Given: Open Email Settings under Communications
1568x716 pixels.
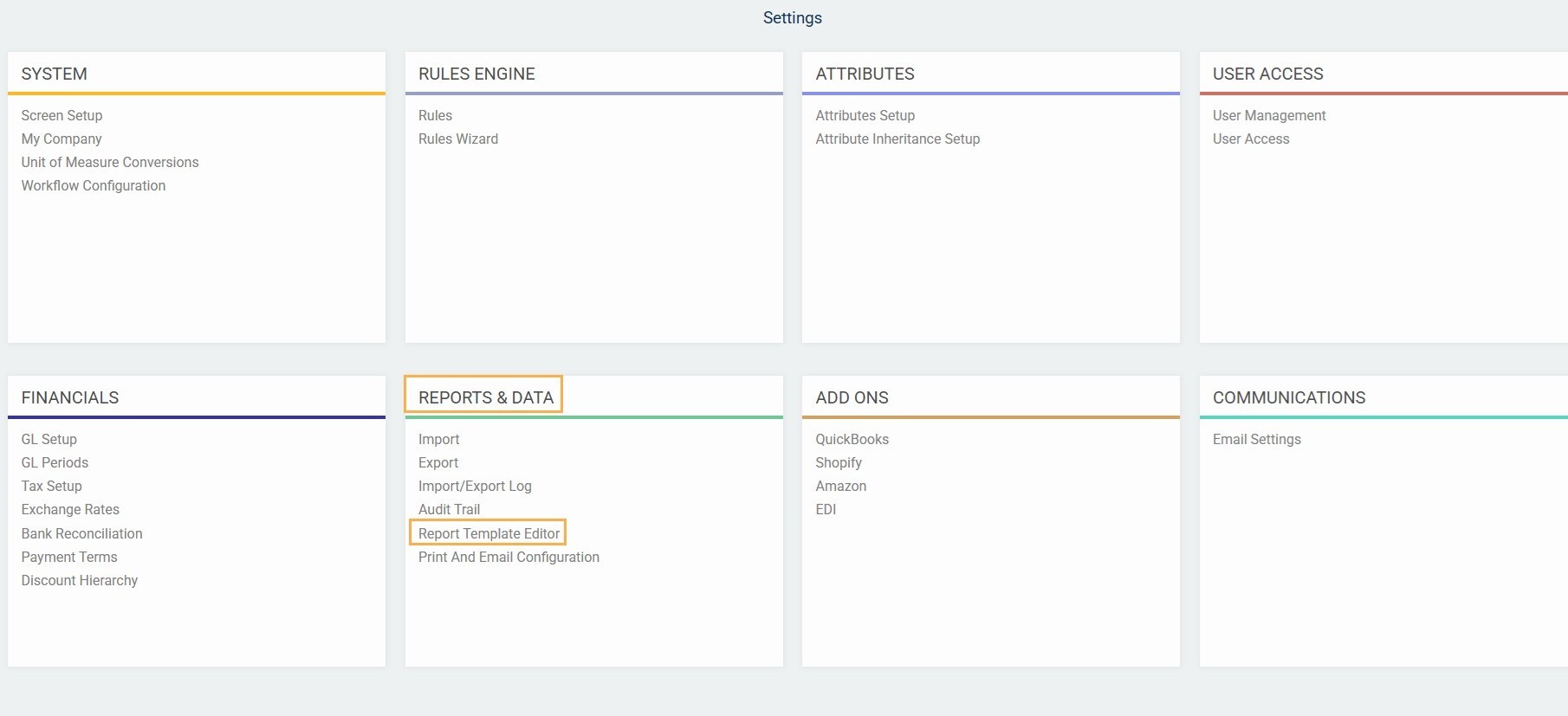Looking at the screenshot, I should pyautogui.click(x=1256, y=439).
